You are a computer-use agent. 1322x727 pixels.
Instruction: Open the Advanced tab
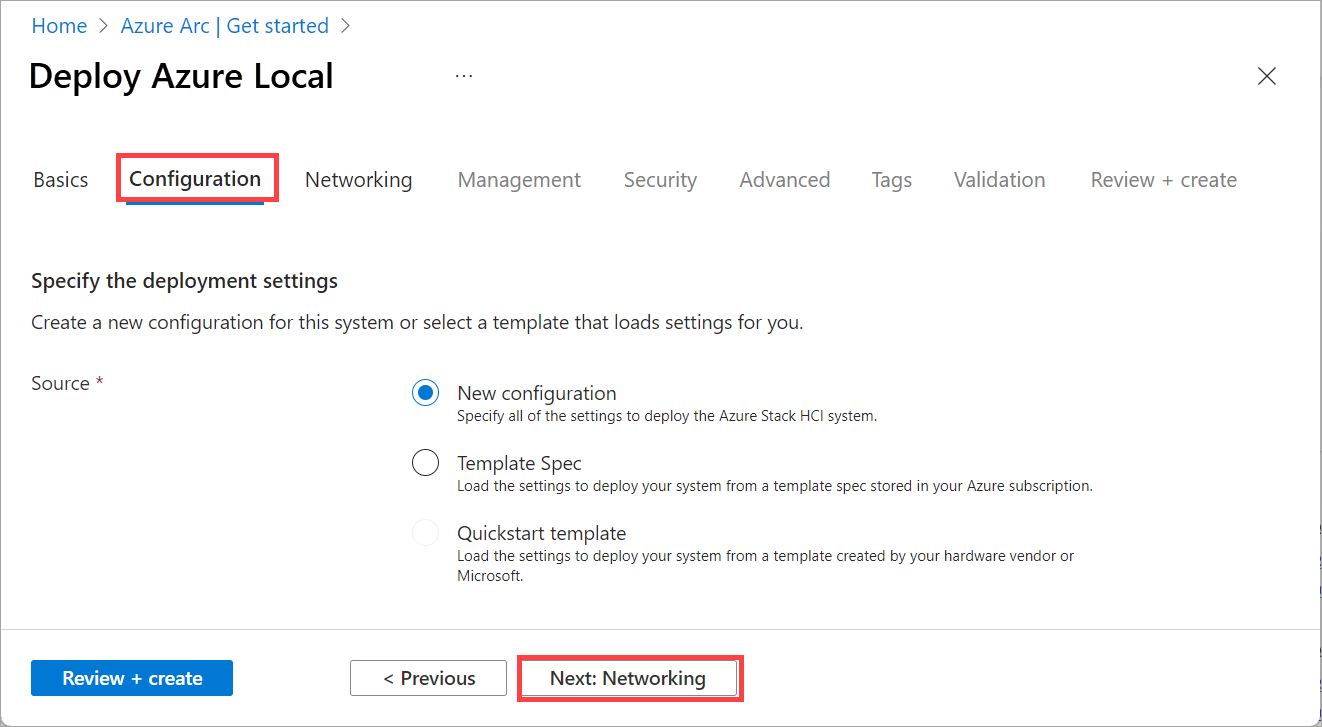785,180
